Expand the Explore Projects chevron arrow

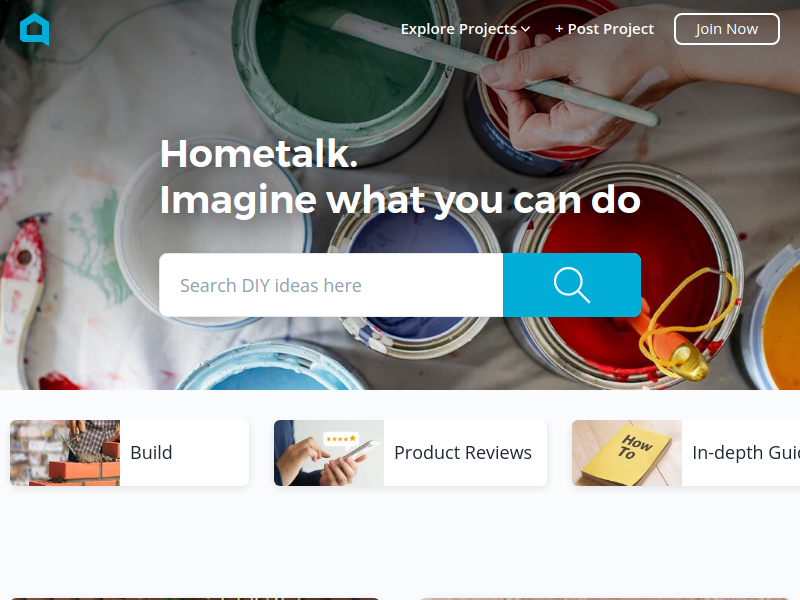point(526,30)
